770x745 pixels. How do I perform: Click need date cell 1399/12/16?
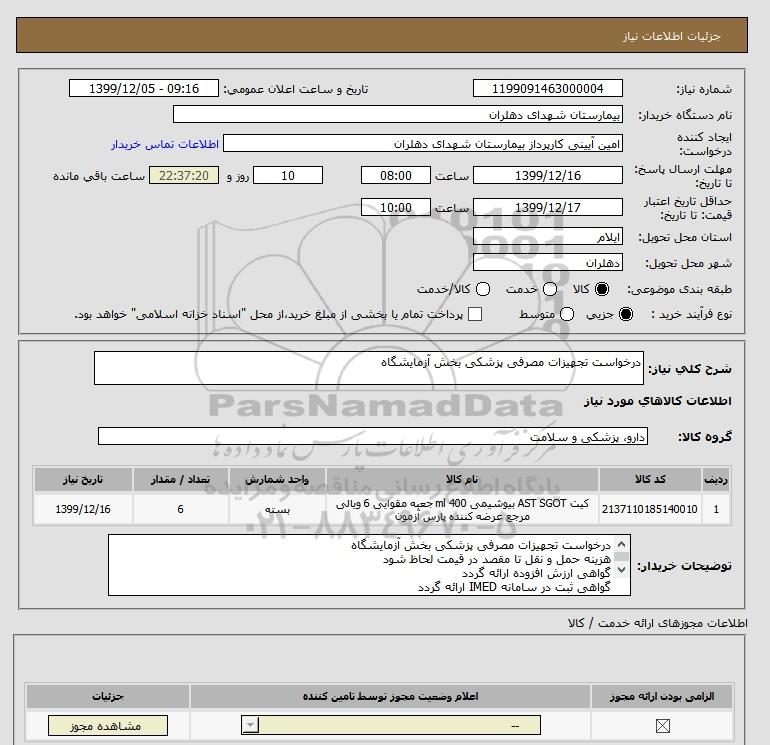83,509
